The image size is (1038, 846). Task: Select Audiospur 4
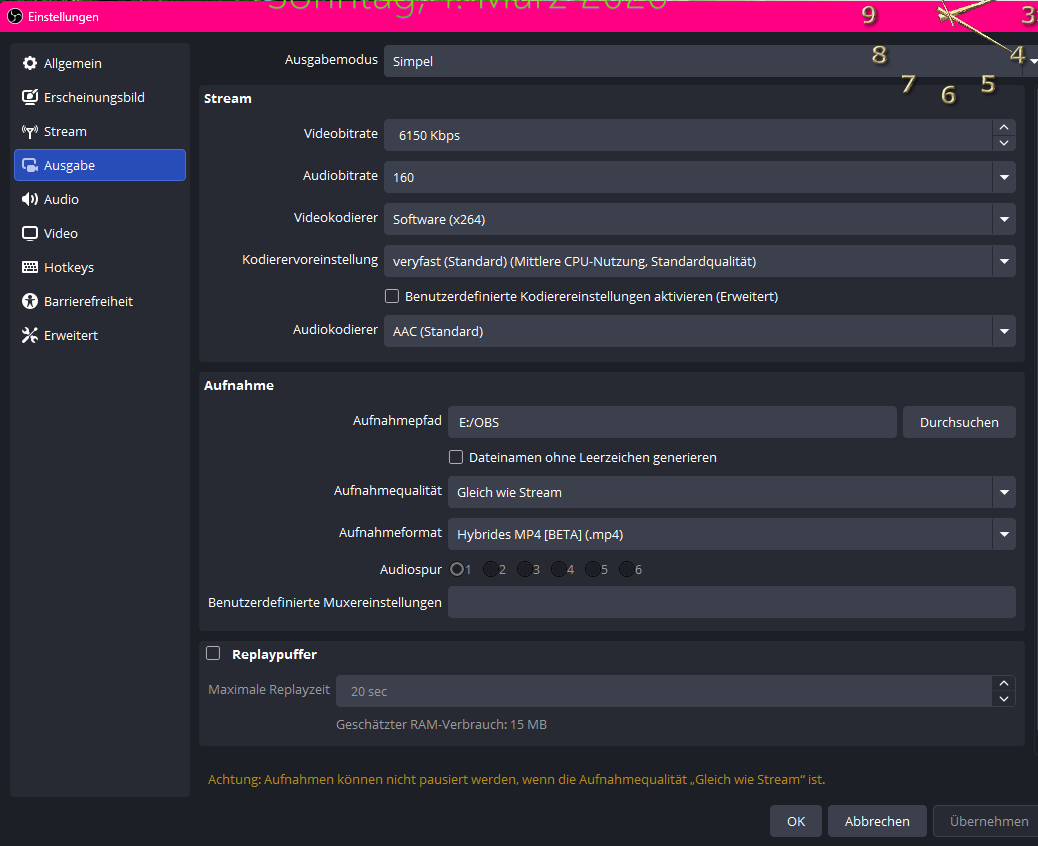(559, 569)
